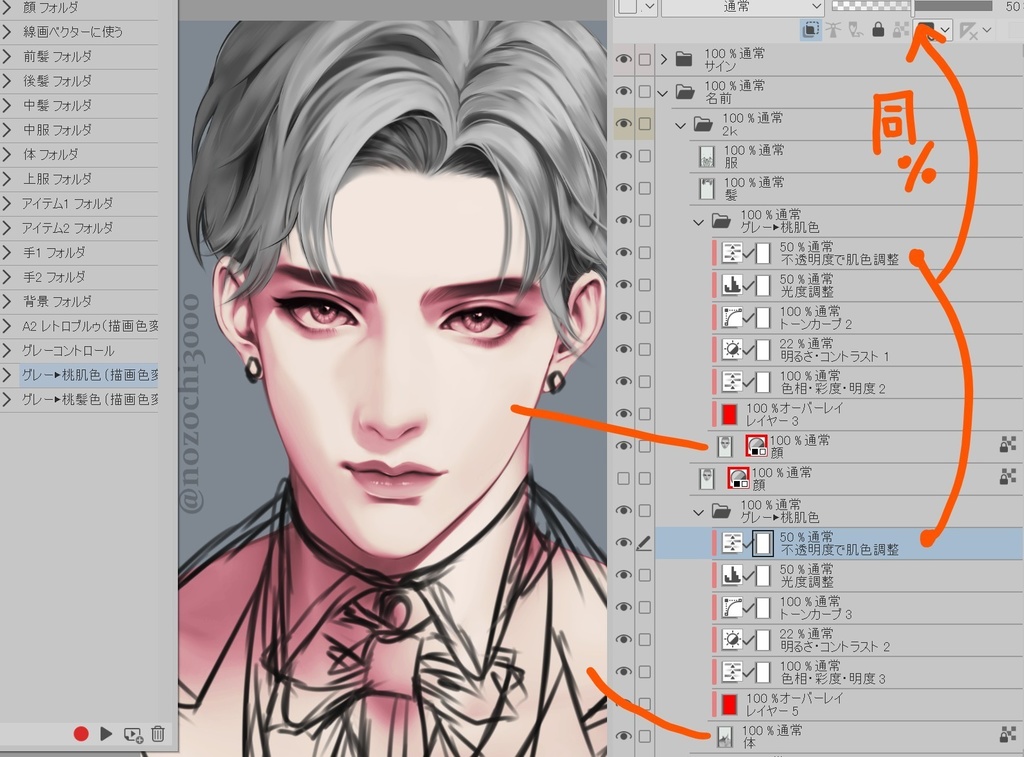1024x757 pixels.
Task: Click the Lock Layer padlock icon
Action: tap(878, 29)
